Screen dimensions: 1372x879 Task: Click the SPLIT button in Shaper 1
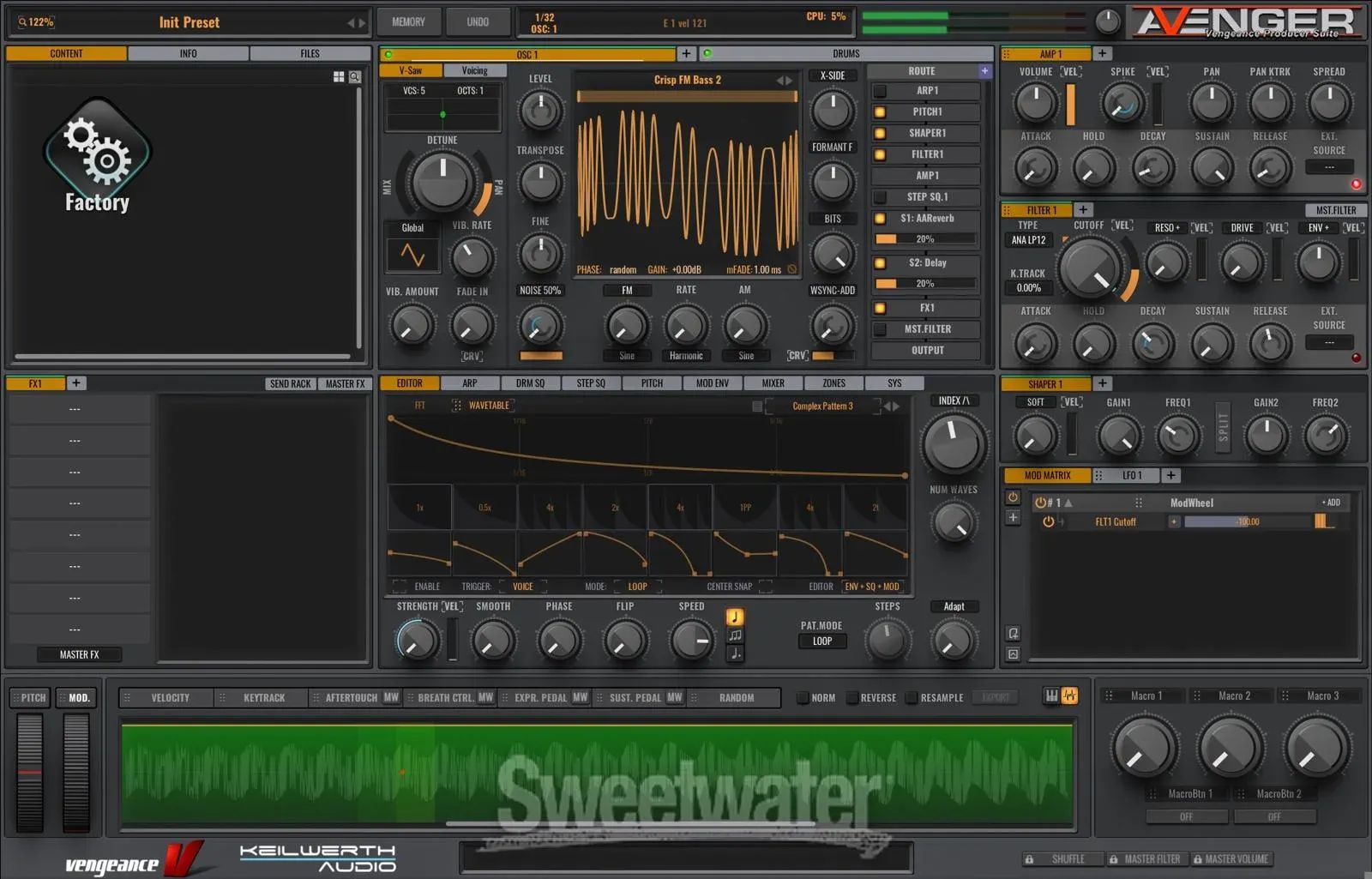coord(1224,427)
